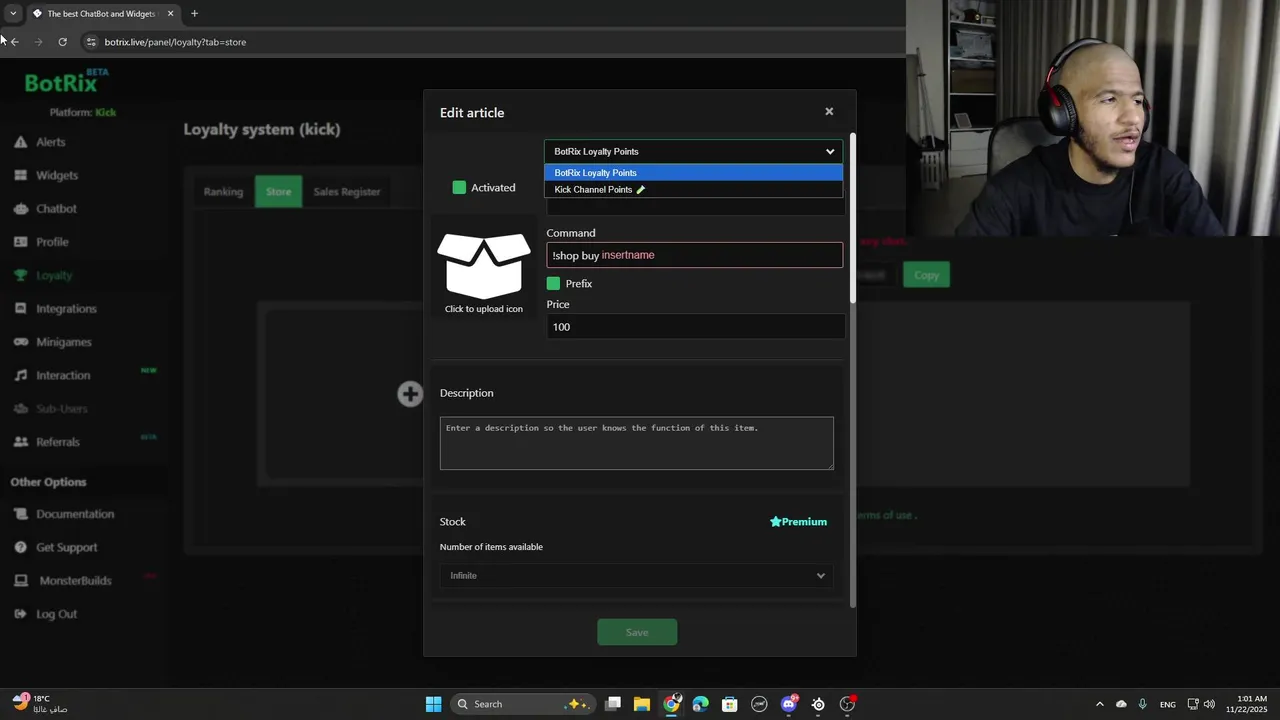This screenshot has height=720, width=1280.
Task: Click the Save button
Action: (x=637, y=632)
